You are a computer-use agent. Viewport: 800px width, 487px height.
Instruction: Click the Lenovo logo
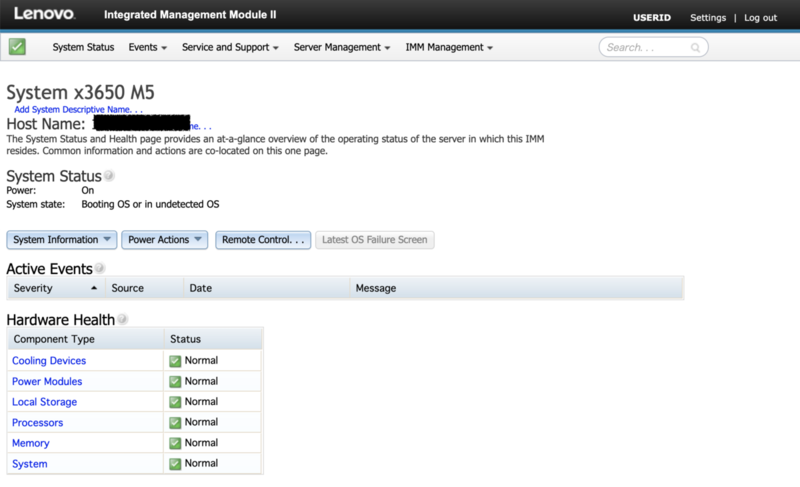click(44, 14)
